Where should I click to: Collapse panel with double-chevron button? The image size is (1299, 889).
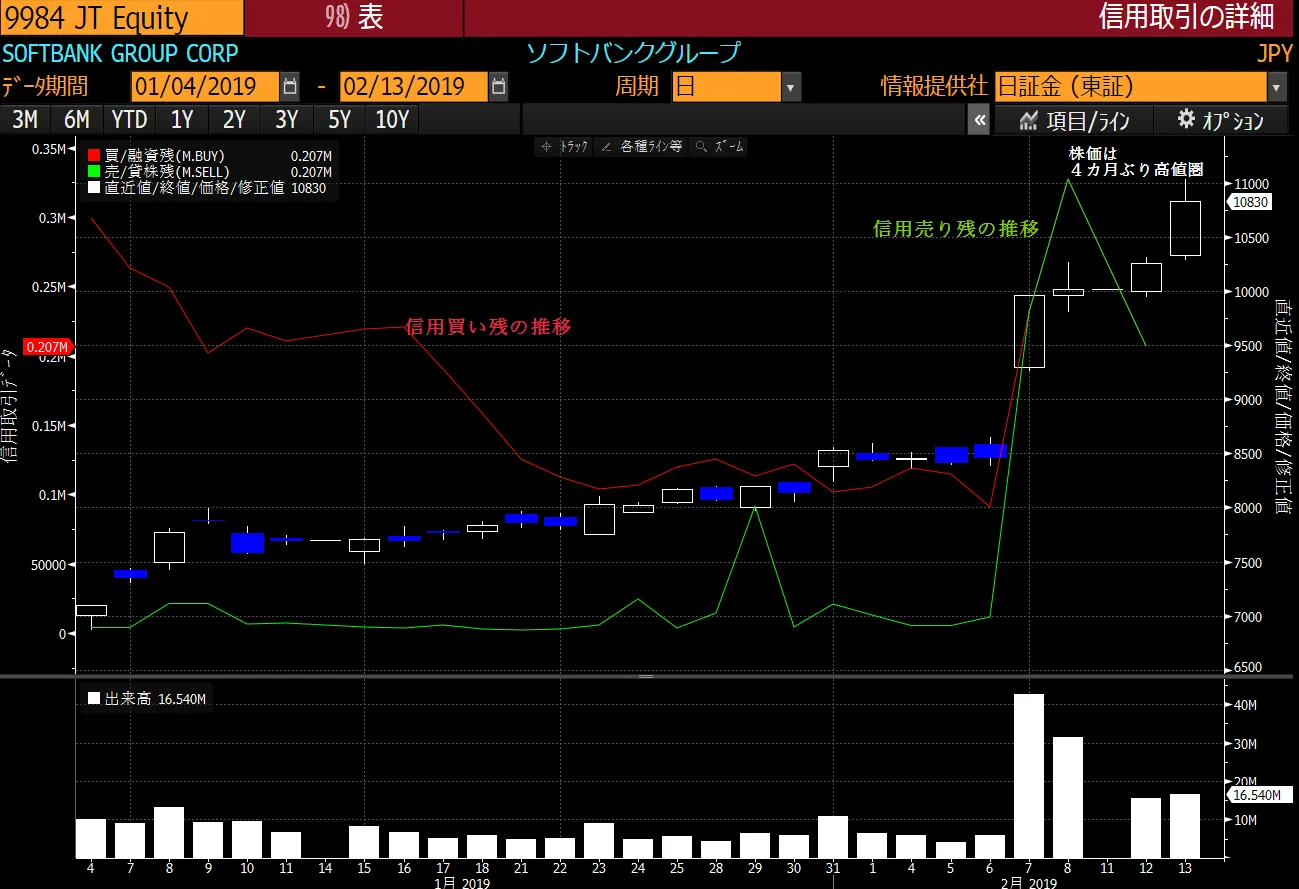point(979,121)
